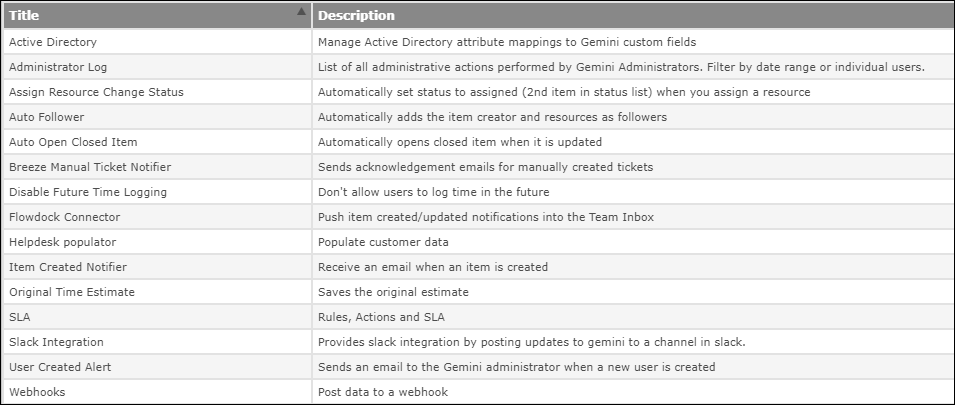Open Disable Future Time Logging app

(88, 192)
